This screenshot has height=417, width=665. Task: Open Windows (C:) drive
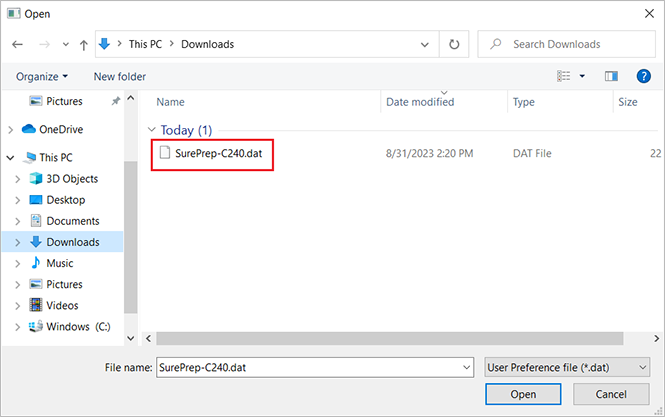coord(78,327)
